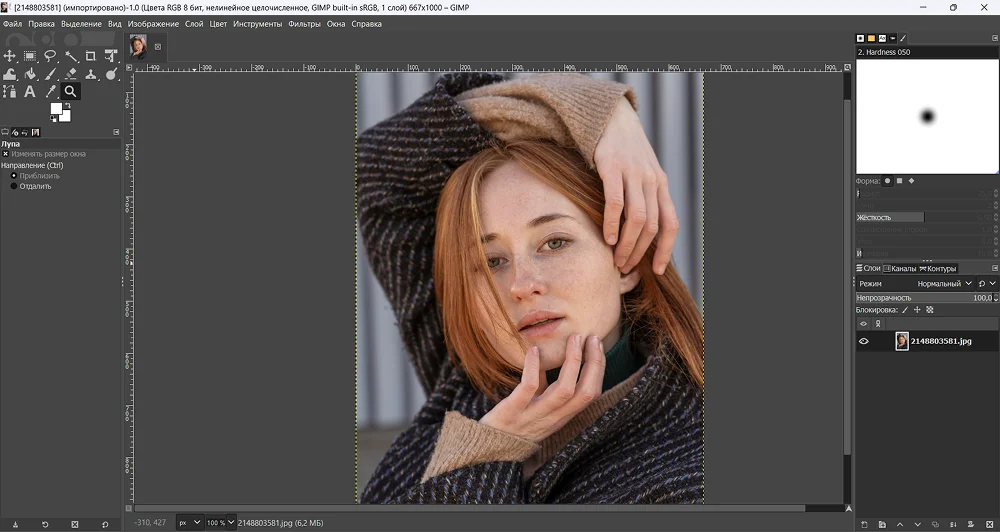Hide the 2148803581.jpg layer with eye icon

pyautogui.click(x=864, y=341)
